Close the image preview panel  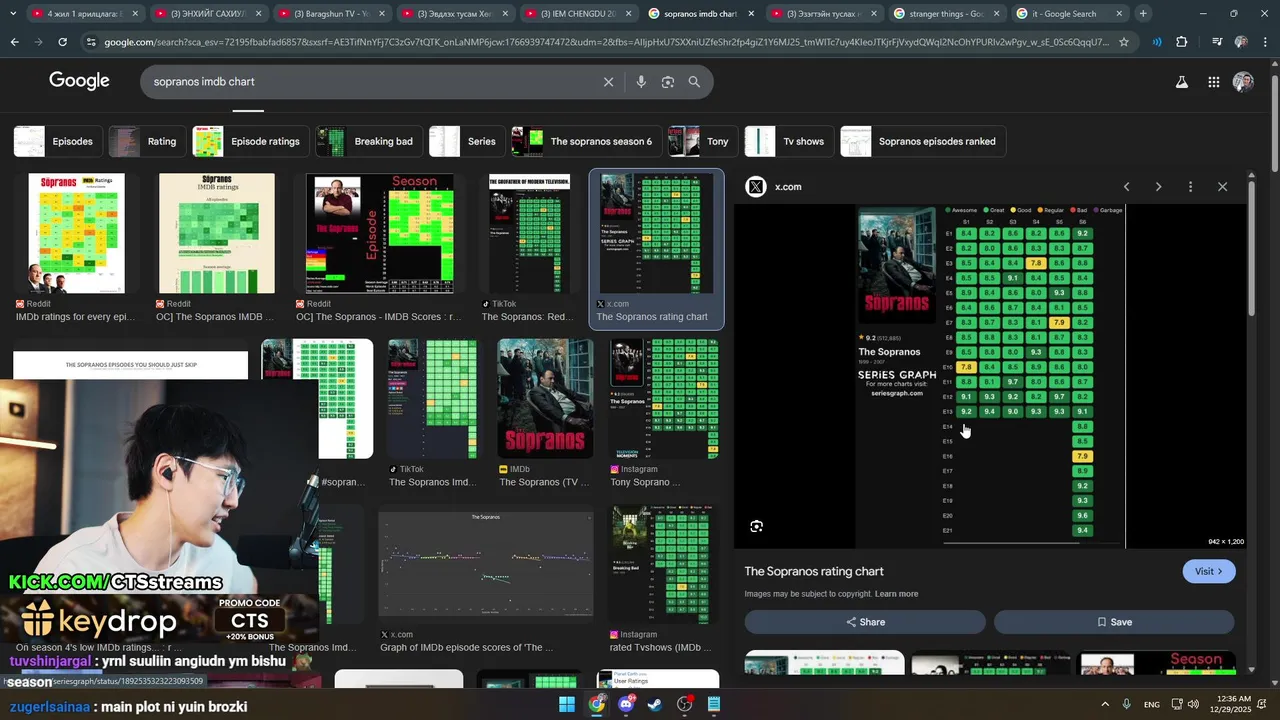[x=1222, y=187]
